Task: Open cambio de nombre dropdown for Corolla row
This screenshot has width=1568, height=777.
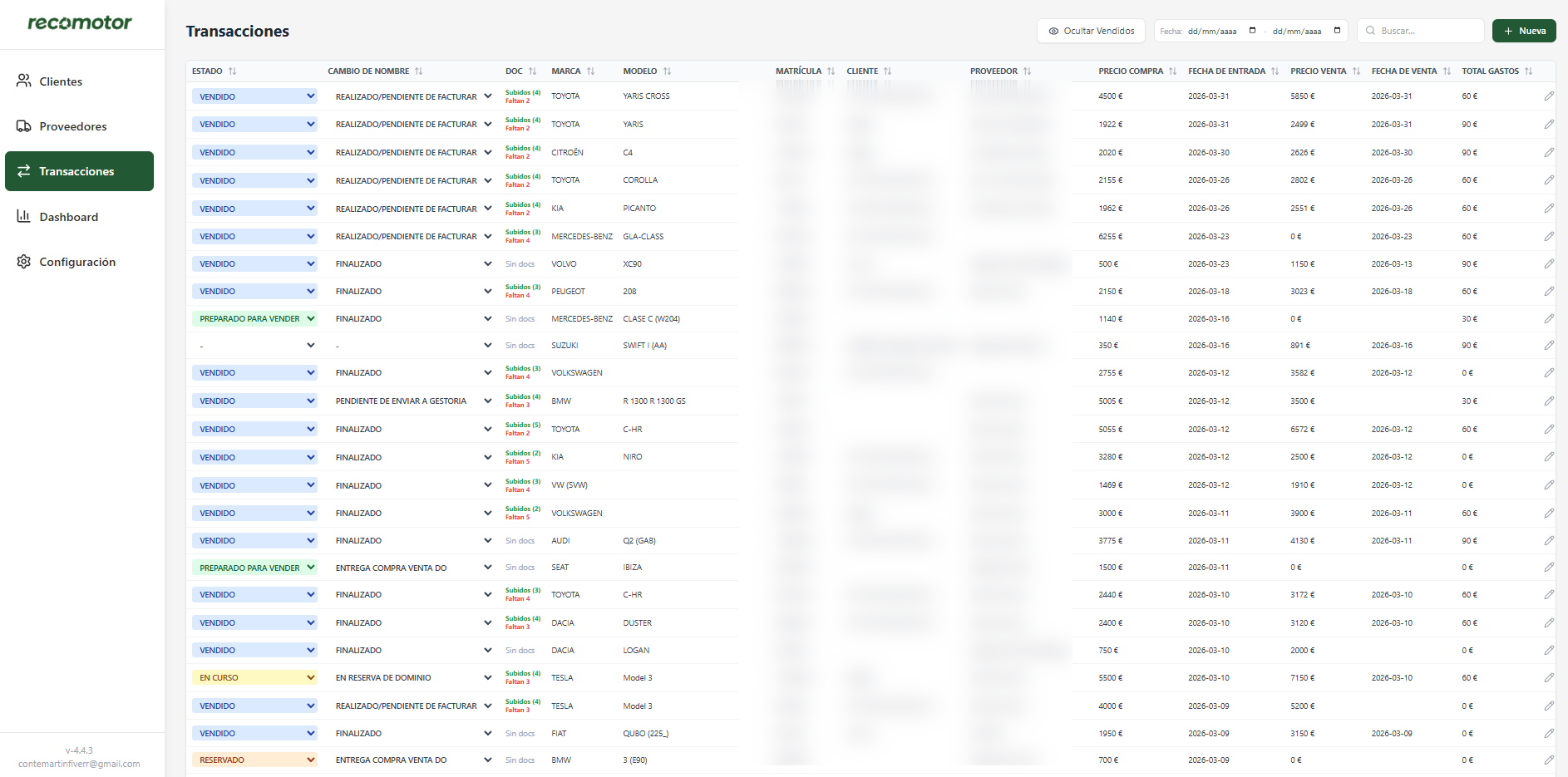Action: (413, 180)
